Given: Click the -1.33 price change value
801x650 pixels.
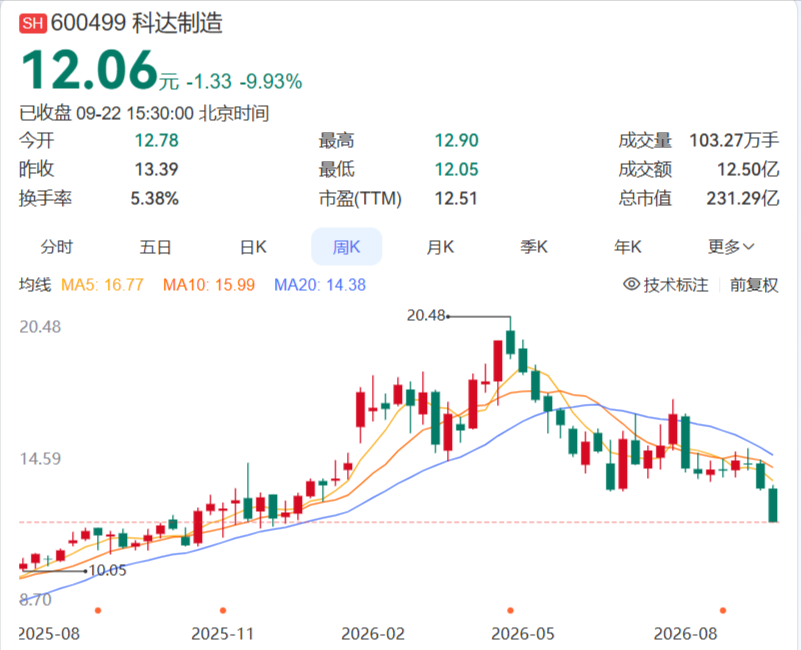Looking at the screenshot, I should [x=209, y=82].
